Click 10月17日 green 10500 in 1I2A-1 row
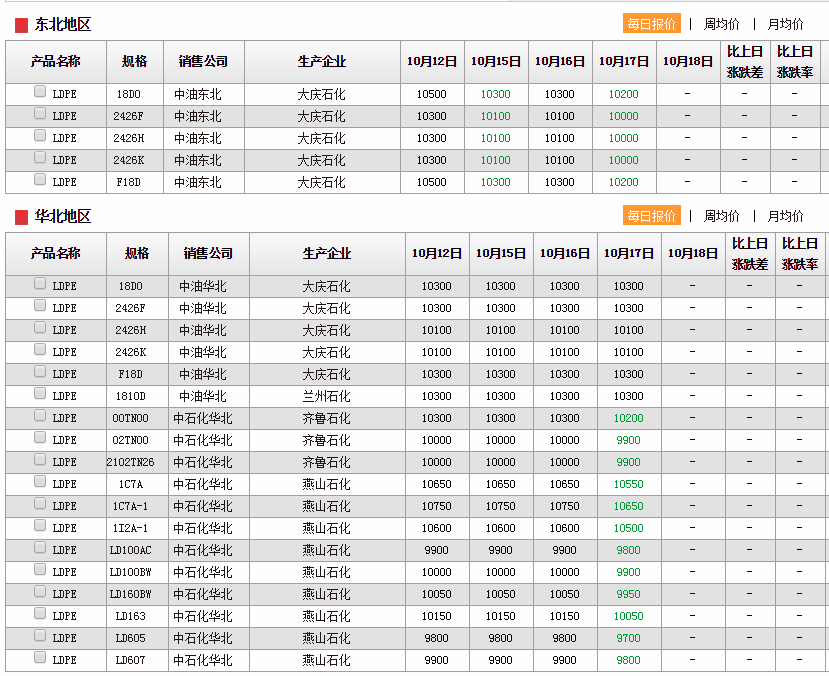This screenshot has width=829, height=676. click(x=628, y=528)
